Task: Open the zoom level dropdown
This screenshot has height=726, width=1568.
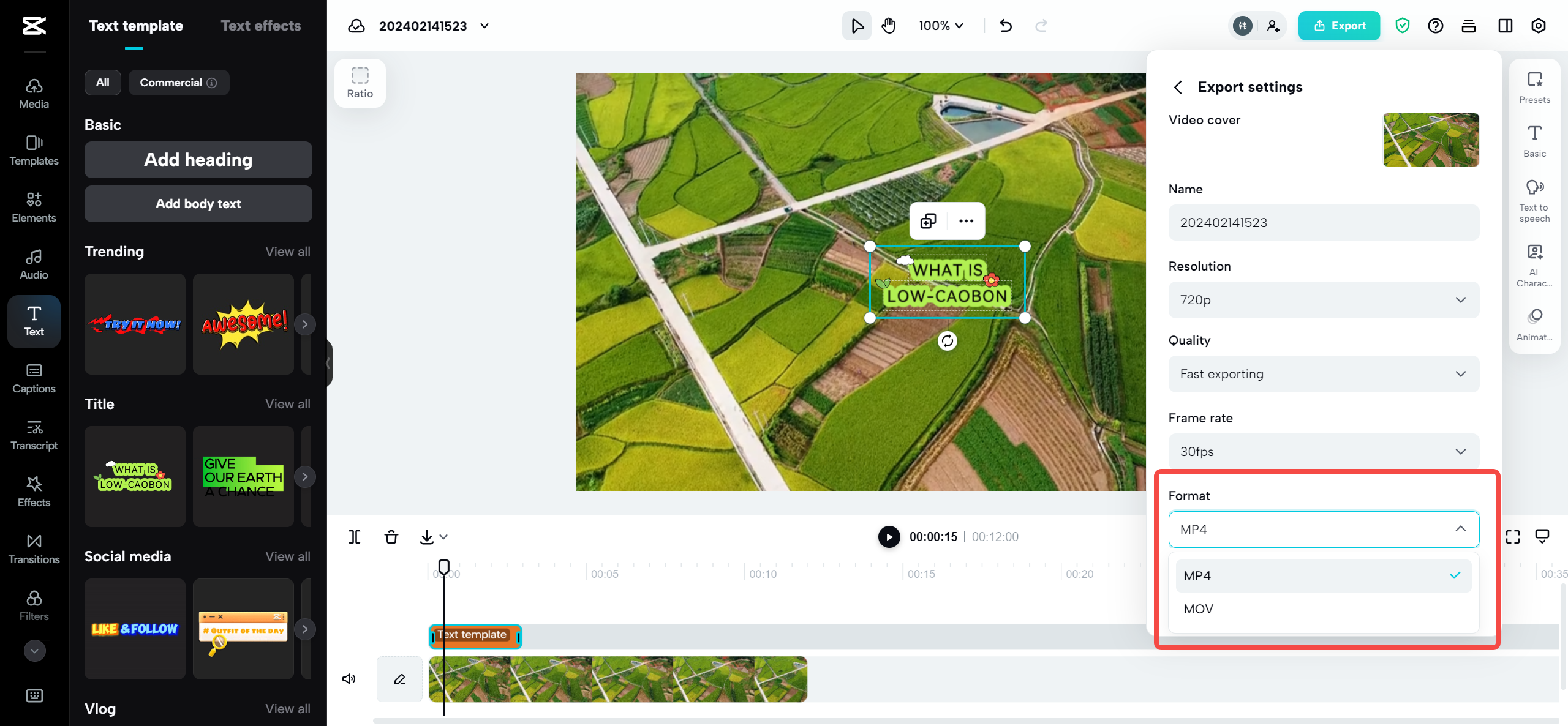Action: (940, 26)
